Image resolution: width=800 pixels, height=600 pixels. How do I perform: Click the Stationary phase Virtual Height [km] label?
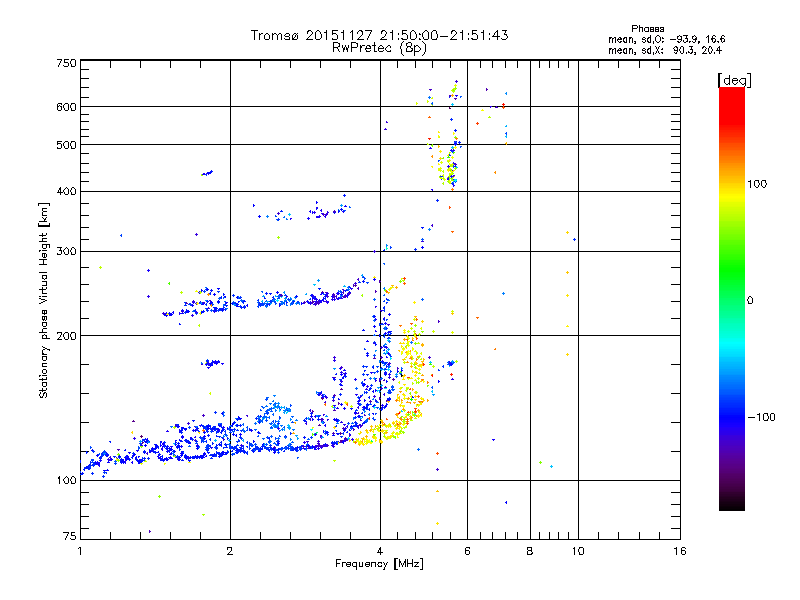click(43, 300)
